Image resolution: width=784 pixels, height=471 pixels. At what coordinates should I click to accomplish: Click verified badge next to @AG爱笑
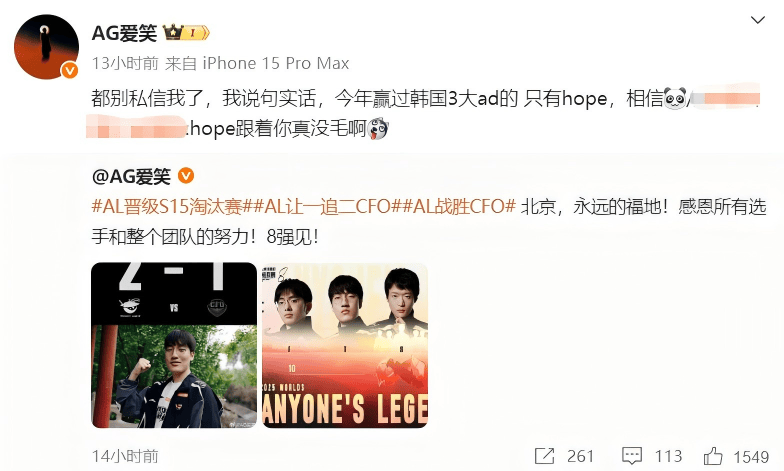click(186, 176)
